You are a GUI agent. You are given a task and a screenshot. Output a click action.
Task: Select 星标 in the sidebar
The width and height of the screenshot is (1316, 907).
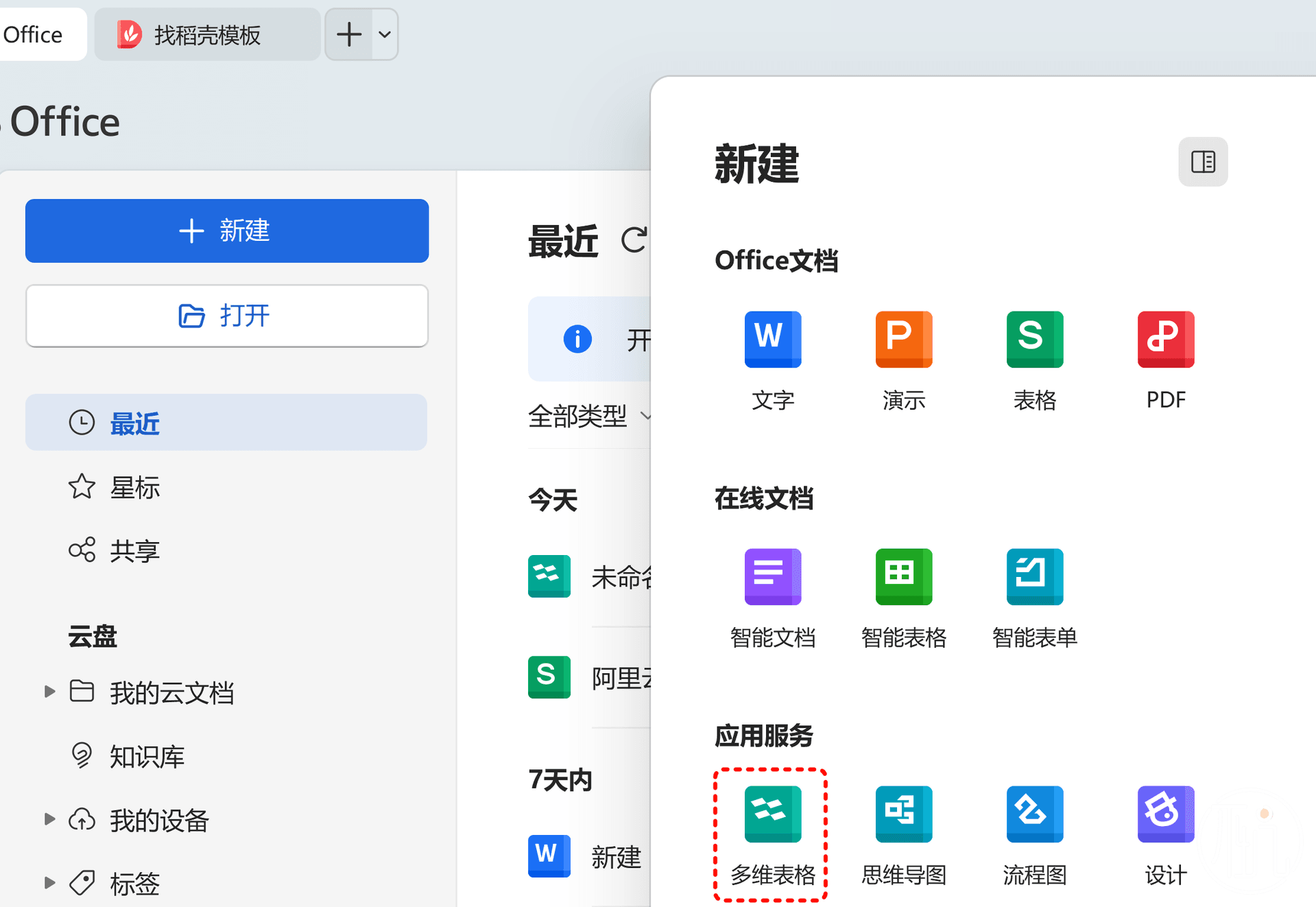tap(134, 488)
